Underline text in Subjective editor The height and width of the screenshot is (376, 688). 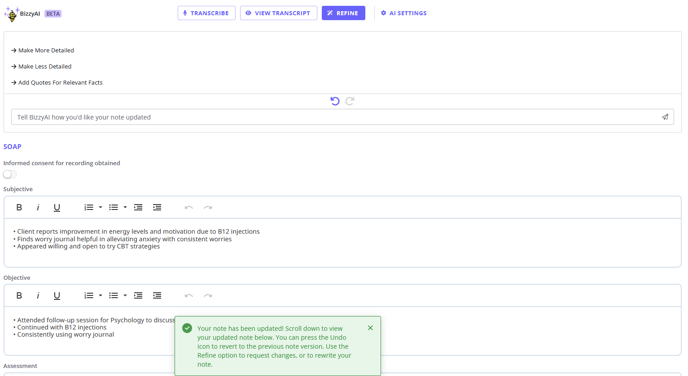point(57,208)
